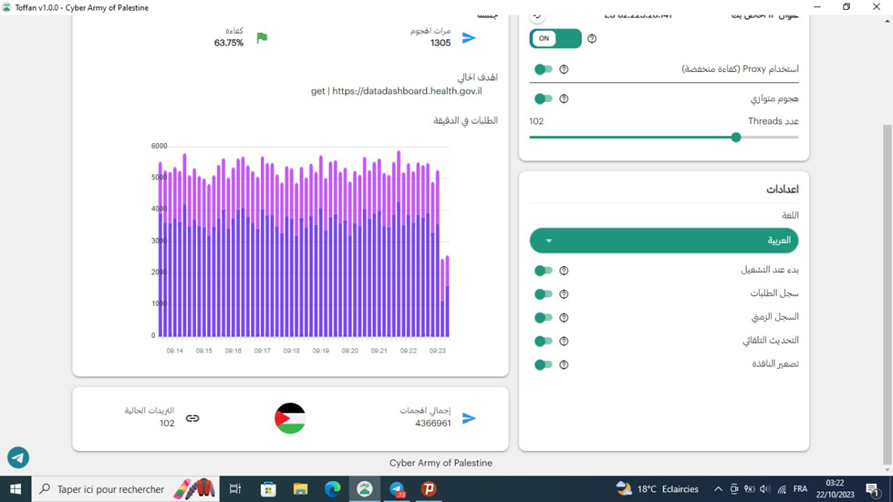
Task: Click the blue send arrow beside 1305 count
Action: 469,38
